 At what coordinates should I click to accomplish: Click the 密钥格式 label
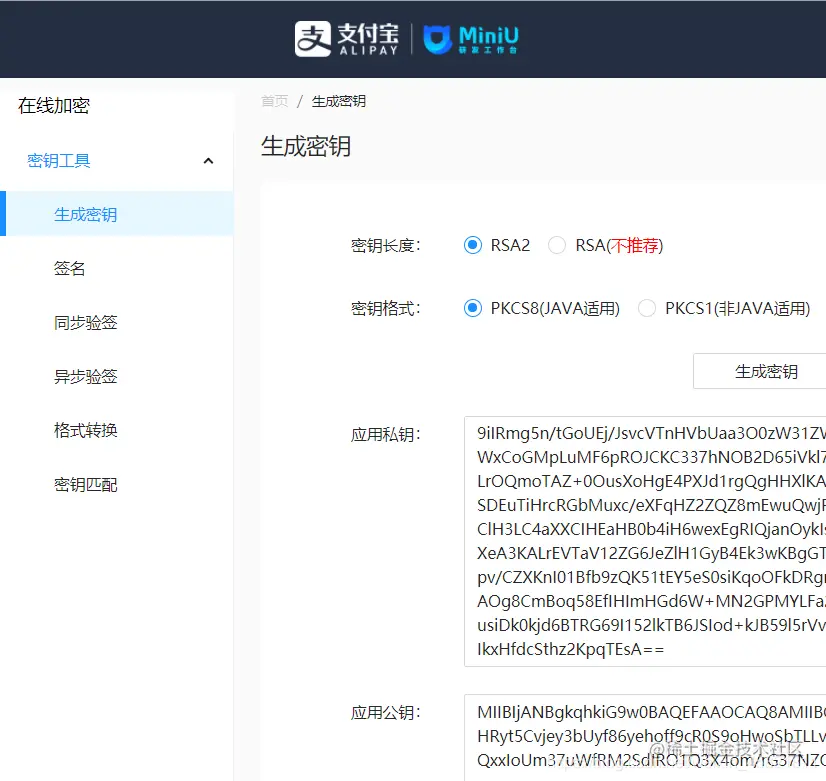(x=386, y=308)
